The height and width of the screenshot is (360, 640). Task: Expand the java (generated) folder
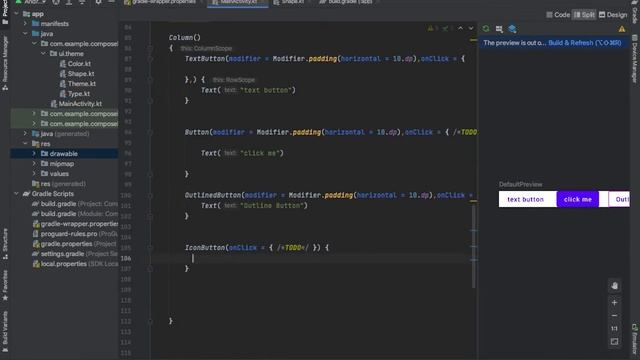[x=25, y=133]
